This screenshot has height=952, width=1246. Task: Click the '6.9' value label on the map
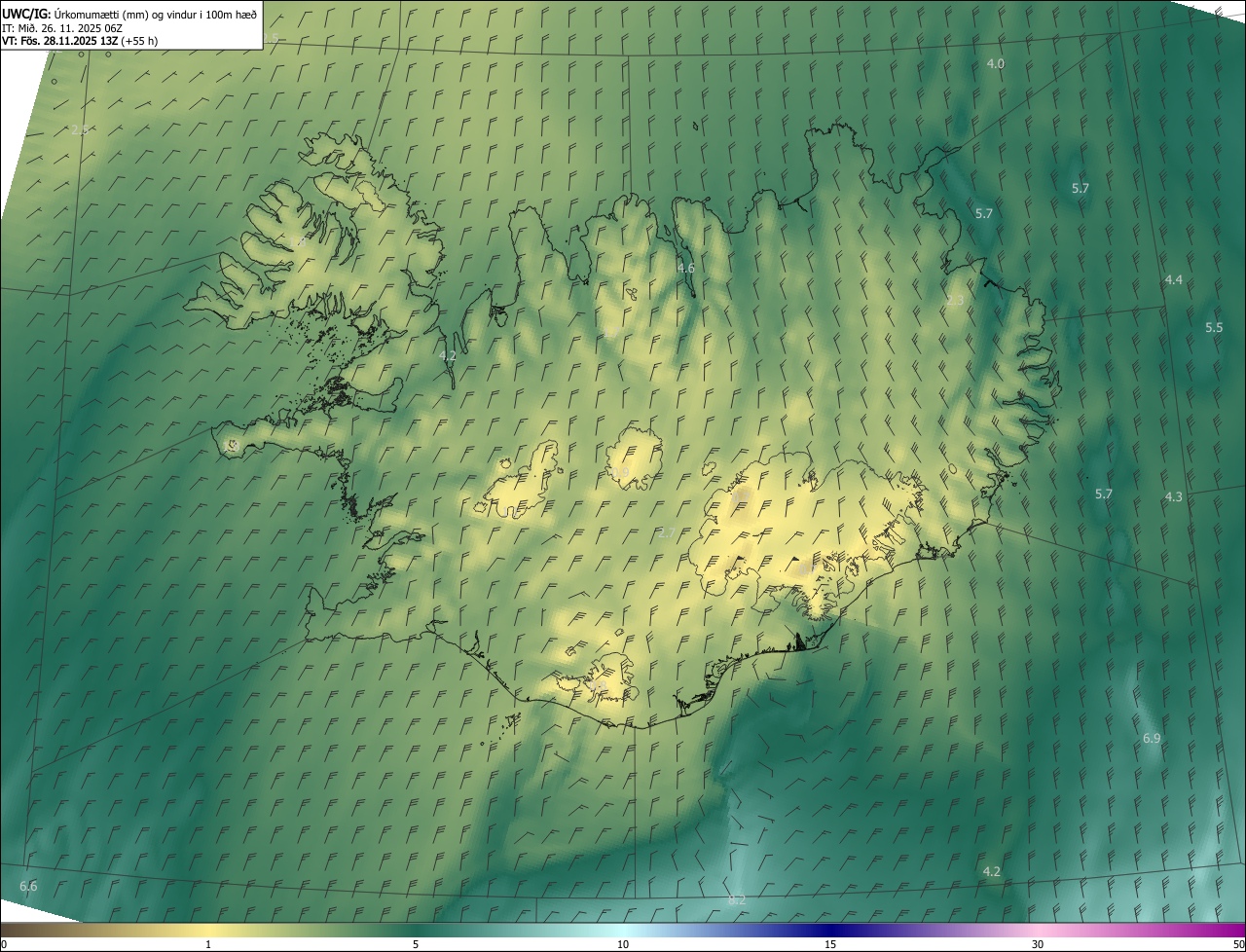coord(1151,739)
